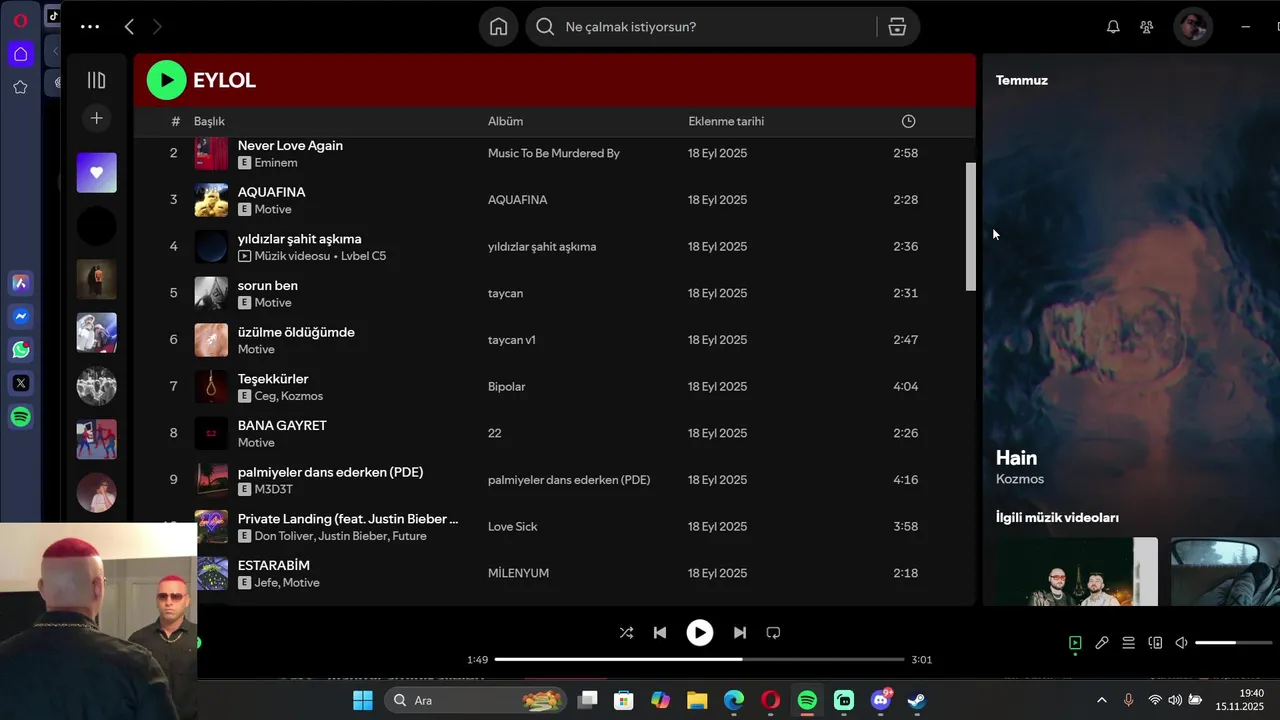The image size is (1280, 720).
Task: Open artist Kozmos in the Now Playing panel
Action: click(x=1019, y=479)
